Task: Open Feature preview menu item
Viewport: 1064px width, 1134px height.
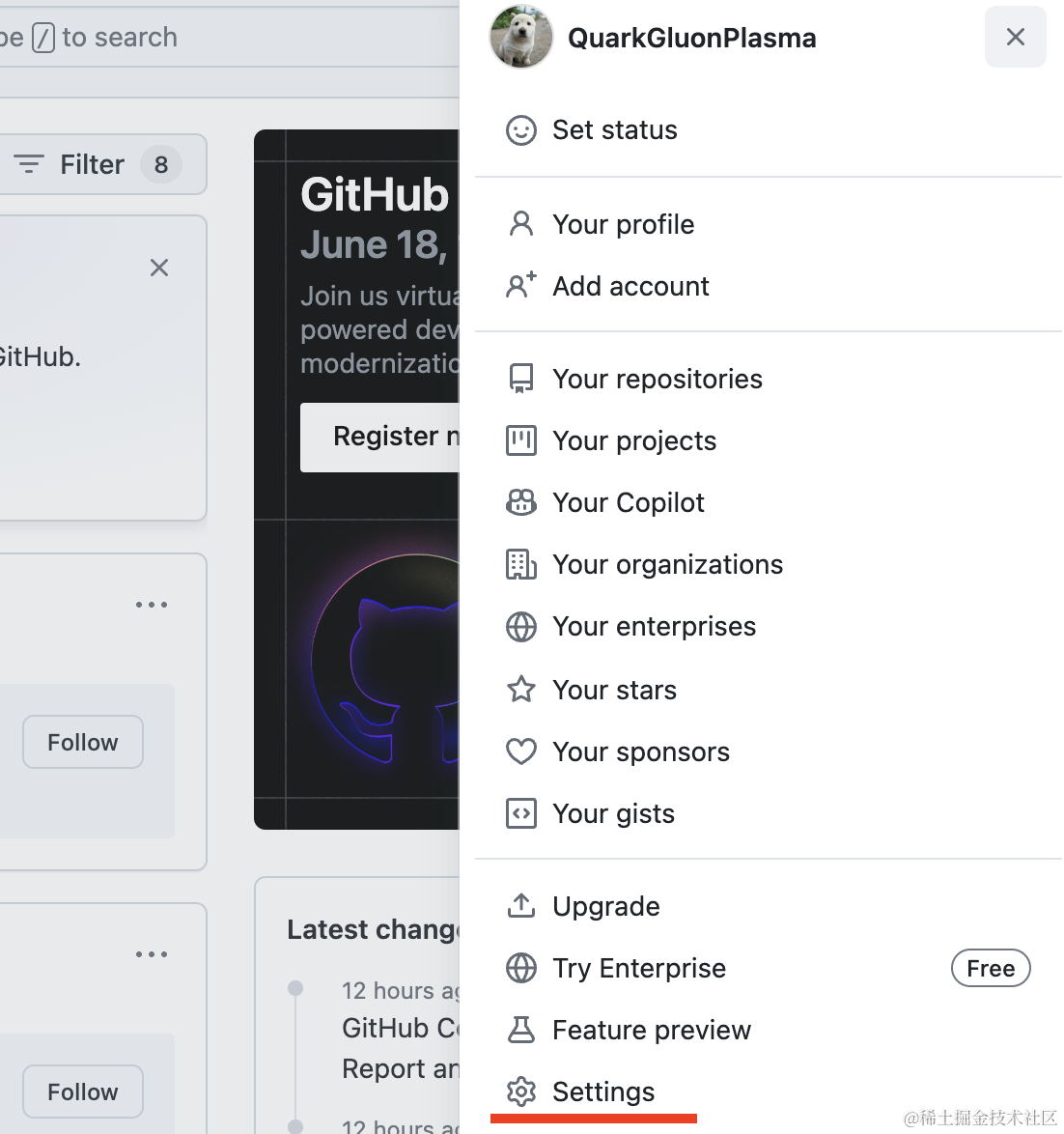Action: click(x=651, y=1030)
